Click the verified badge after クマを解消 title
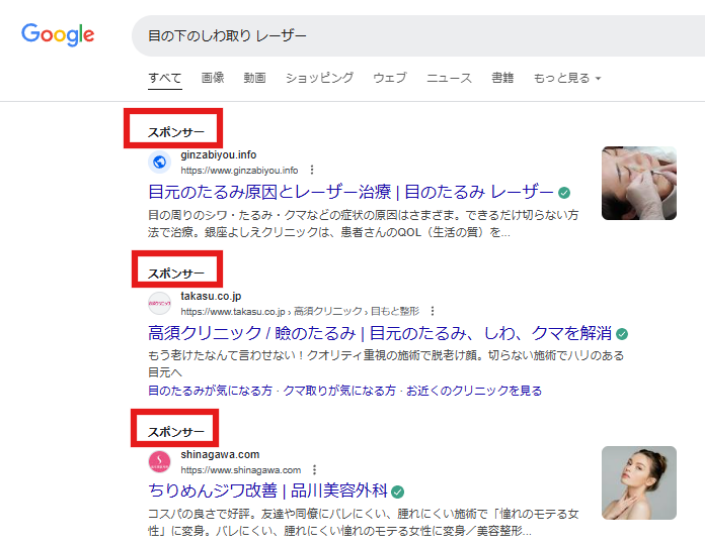 622,334
